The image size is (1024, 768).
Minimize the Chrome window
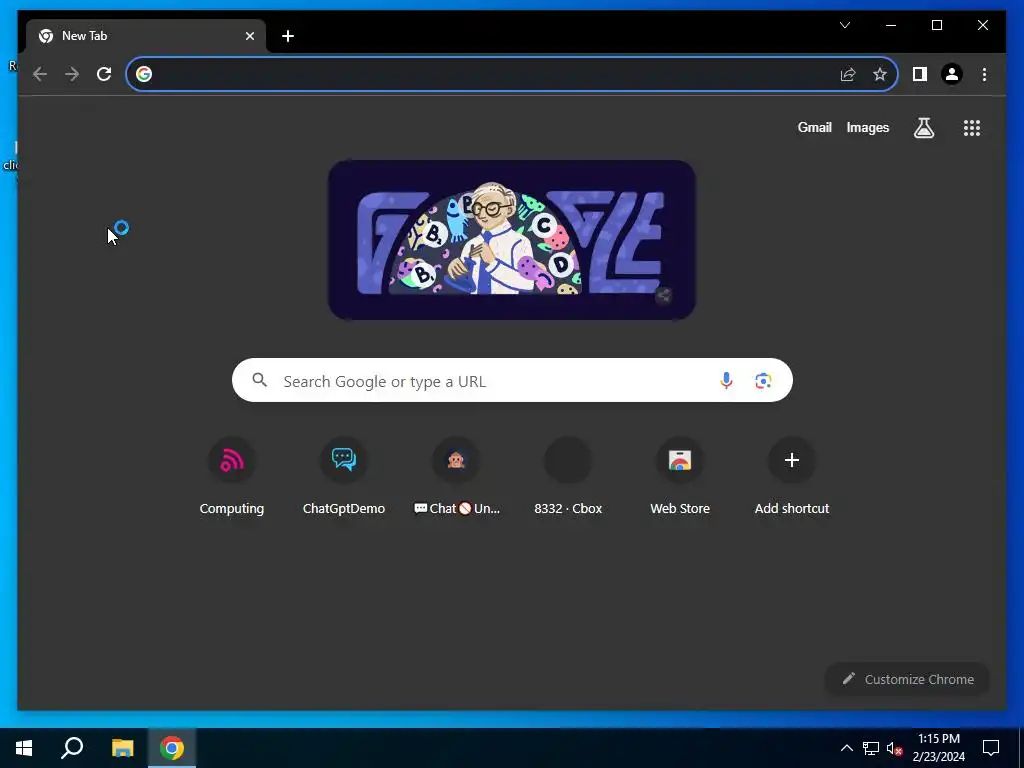891,25
